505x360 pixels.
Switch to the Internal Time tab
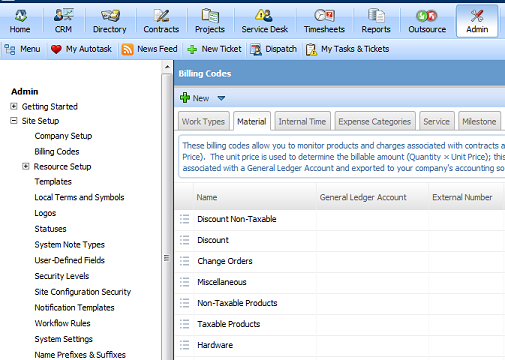coord(302,121)
